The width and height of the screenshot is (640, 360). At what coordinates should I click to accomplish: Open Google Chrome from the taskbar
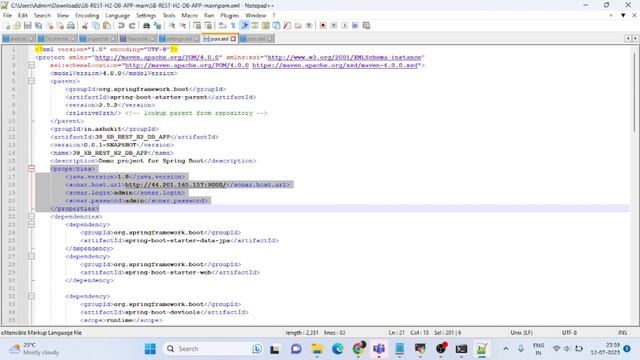pyautogui.click(x=358, y=349)
